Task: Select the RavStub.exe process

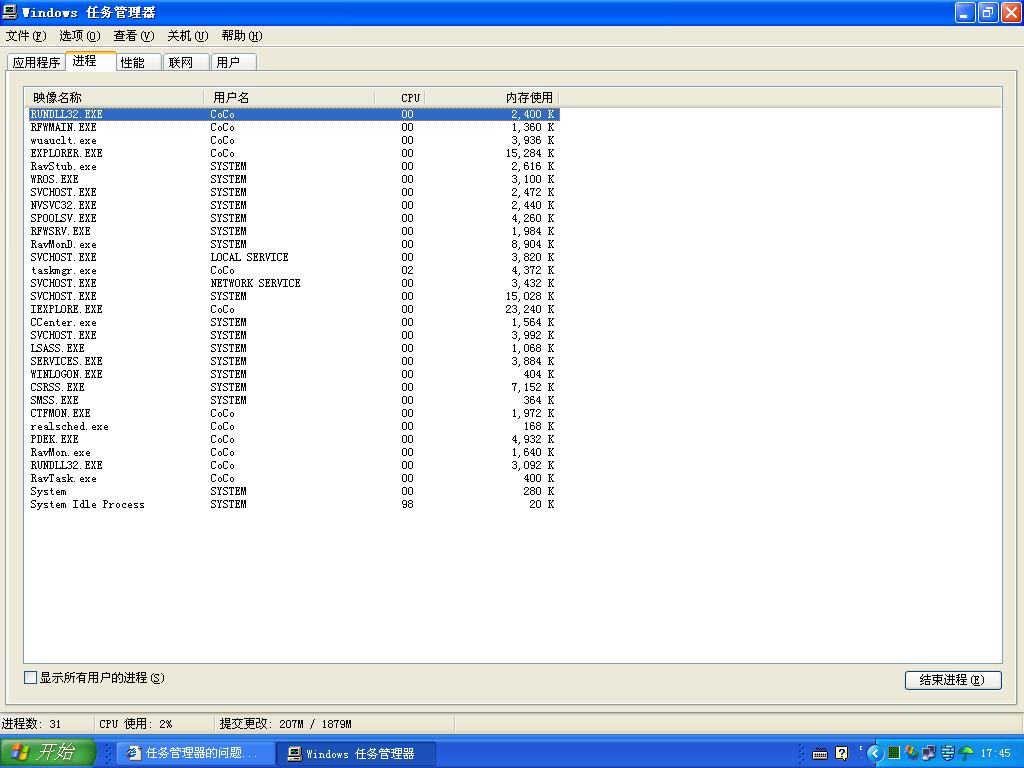Action: pyautogui.click(x=293, y=167)
